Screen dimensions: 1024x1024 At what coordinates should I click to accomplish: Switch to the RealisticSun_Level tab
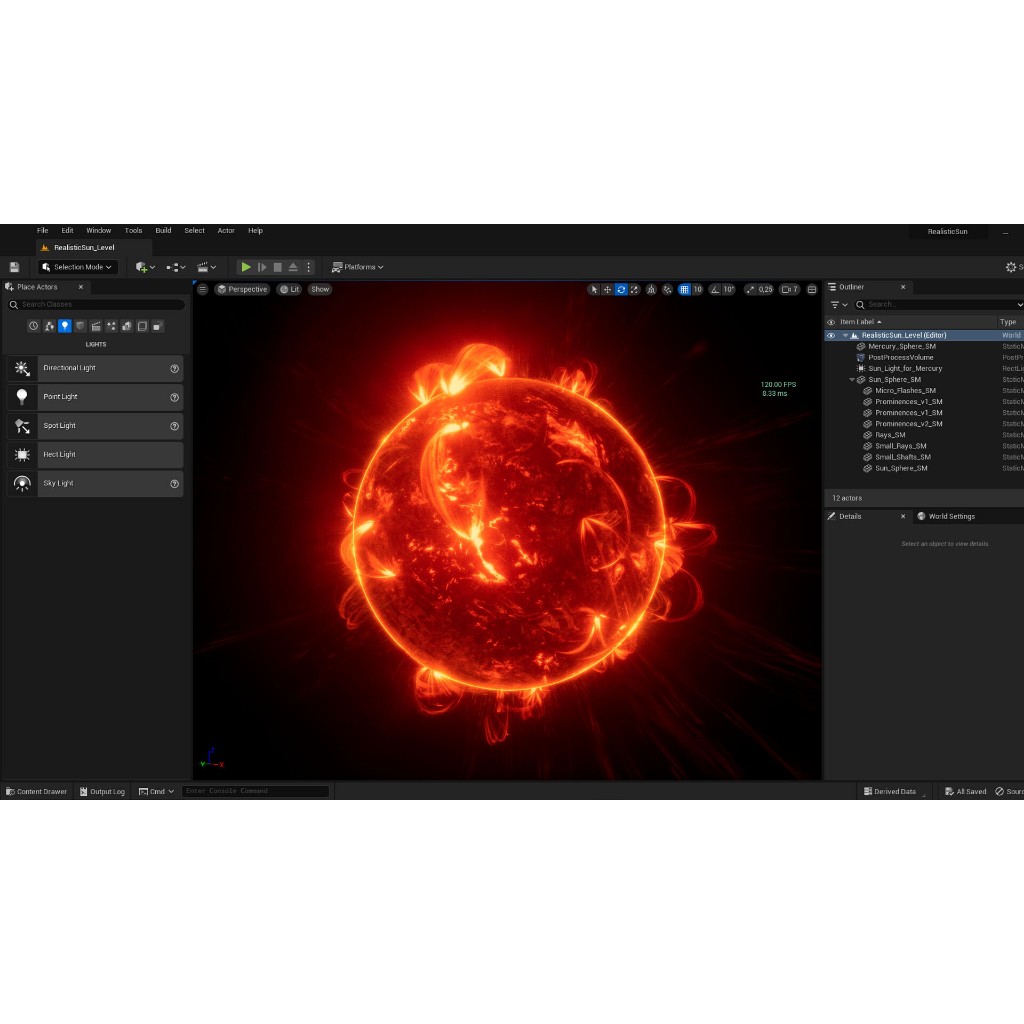click(84, 248)
